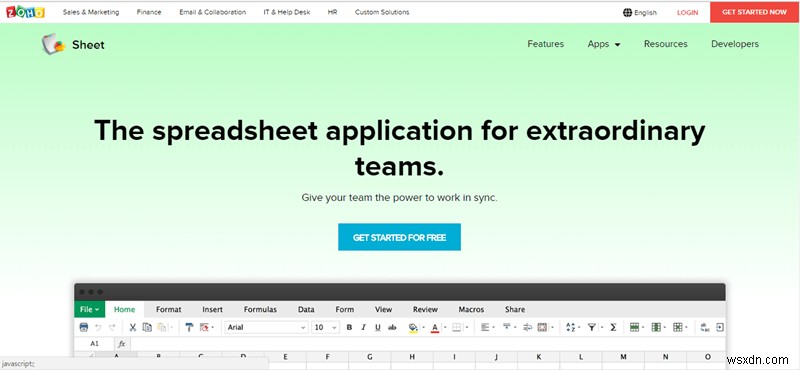Open the arrow beside the Paste icon
Viewport: 800px width, 370px height.
(x=171, y=328)
